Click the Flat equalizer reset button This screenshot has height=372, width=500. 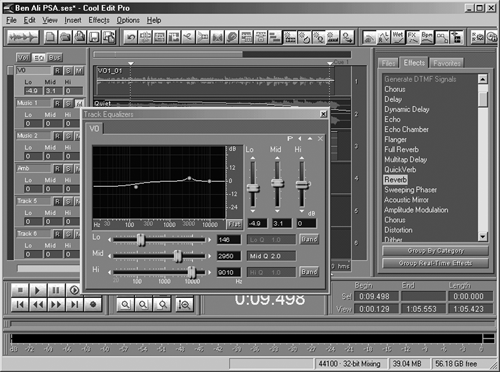[x=234, y=224]
